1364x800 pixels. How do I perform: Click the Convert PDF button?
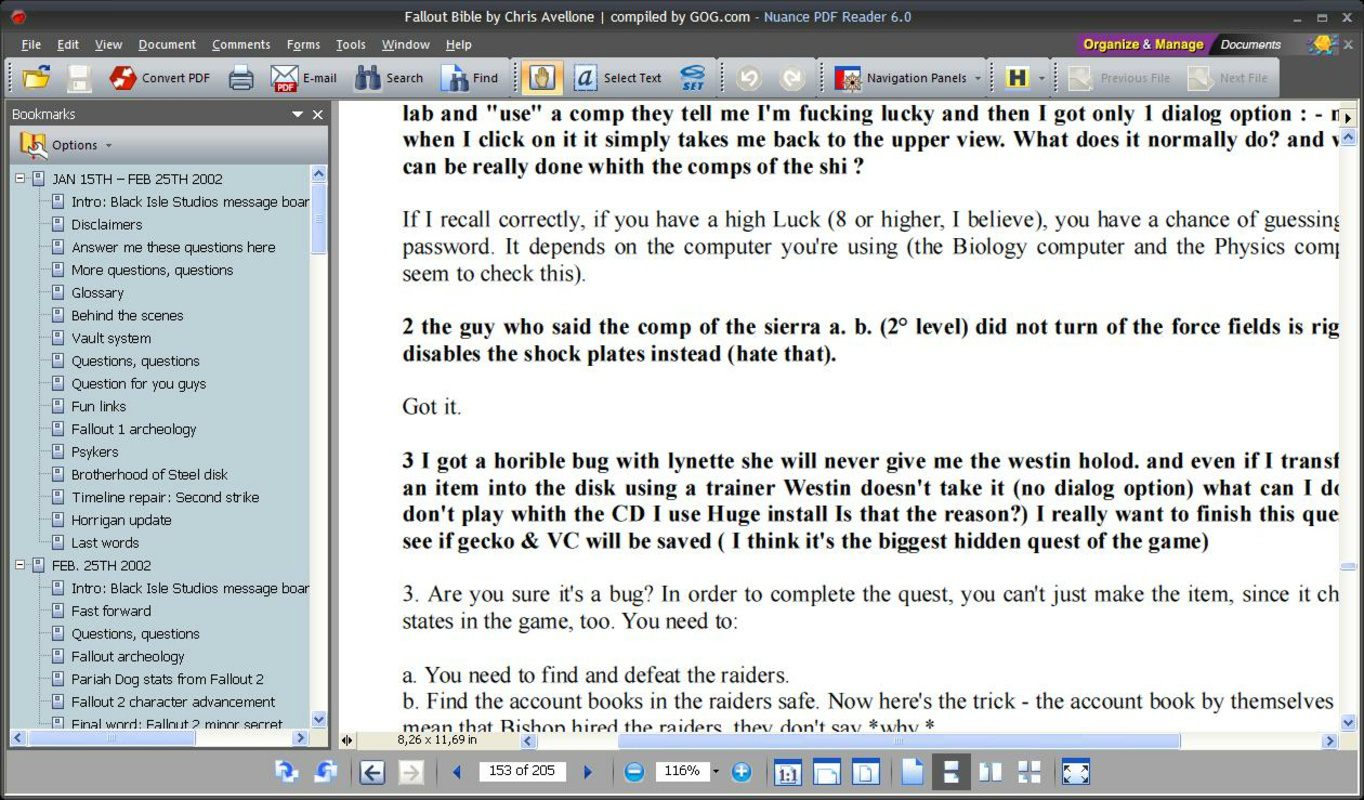[x=160, y=77]
